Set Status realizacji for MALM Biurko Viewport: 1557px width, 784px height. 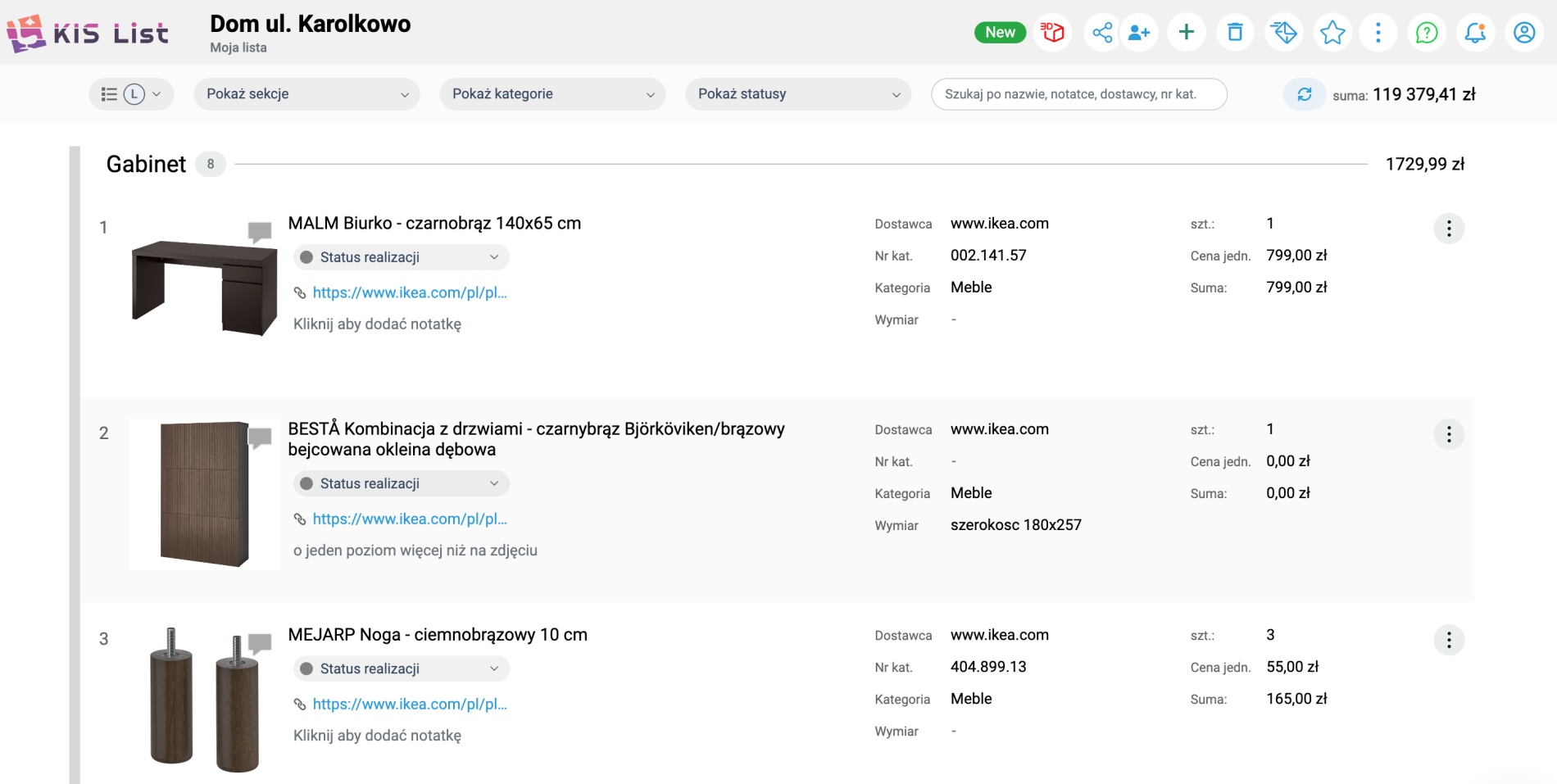coord(401,257)
